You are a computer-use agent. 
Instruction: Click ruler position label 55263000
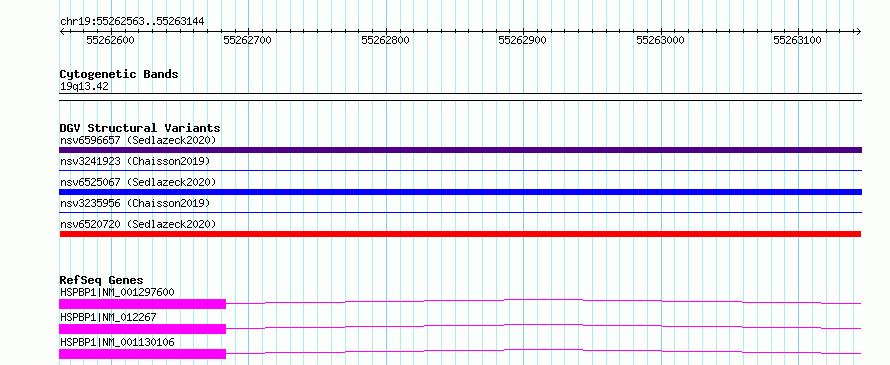[660, 40]
